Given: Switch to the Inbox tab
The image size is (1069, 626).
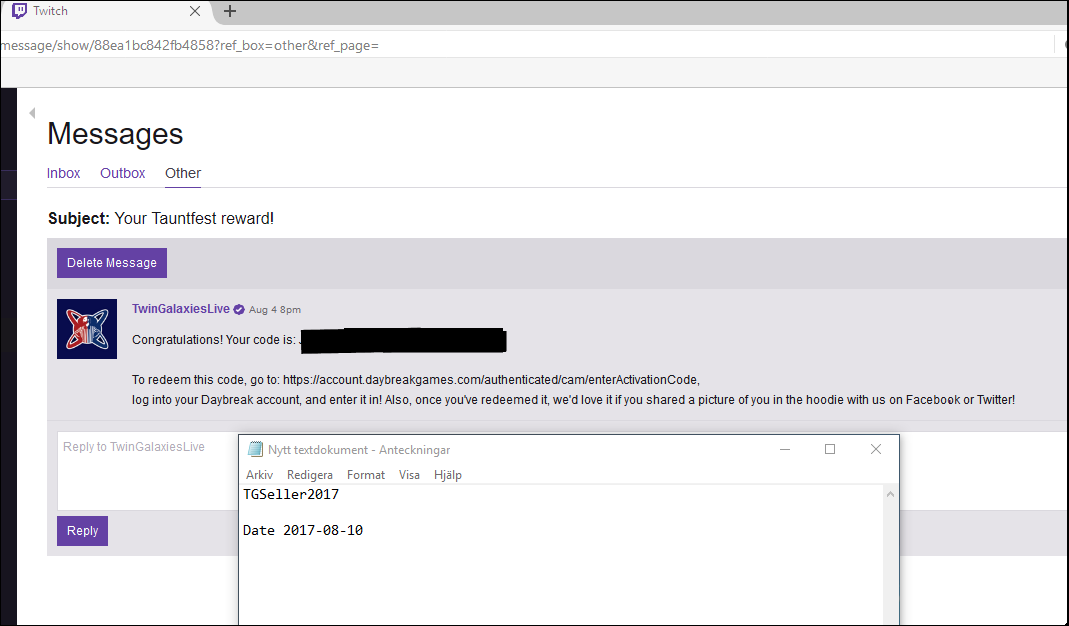Looking at the screenshot, I should [x=63, y=173].
